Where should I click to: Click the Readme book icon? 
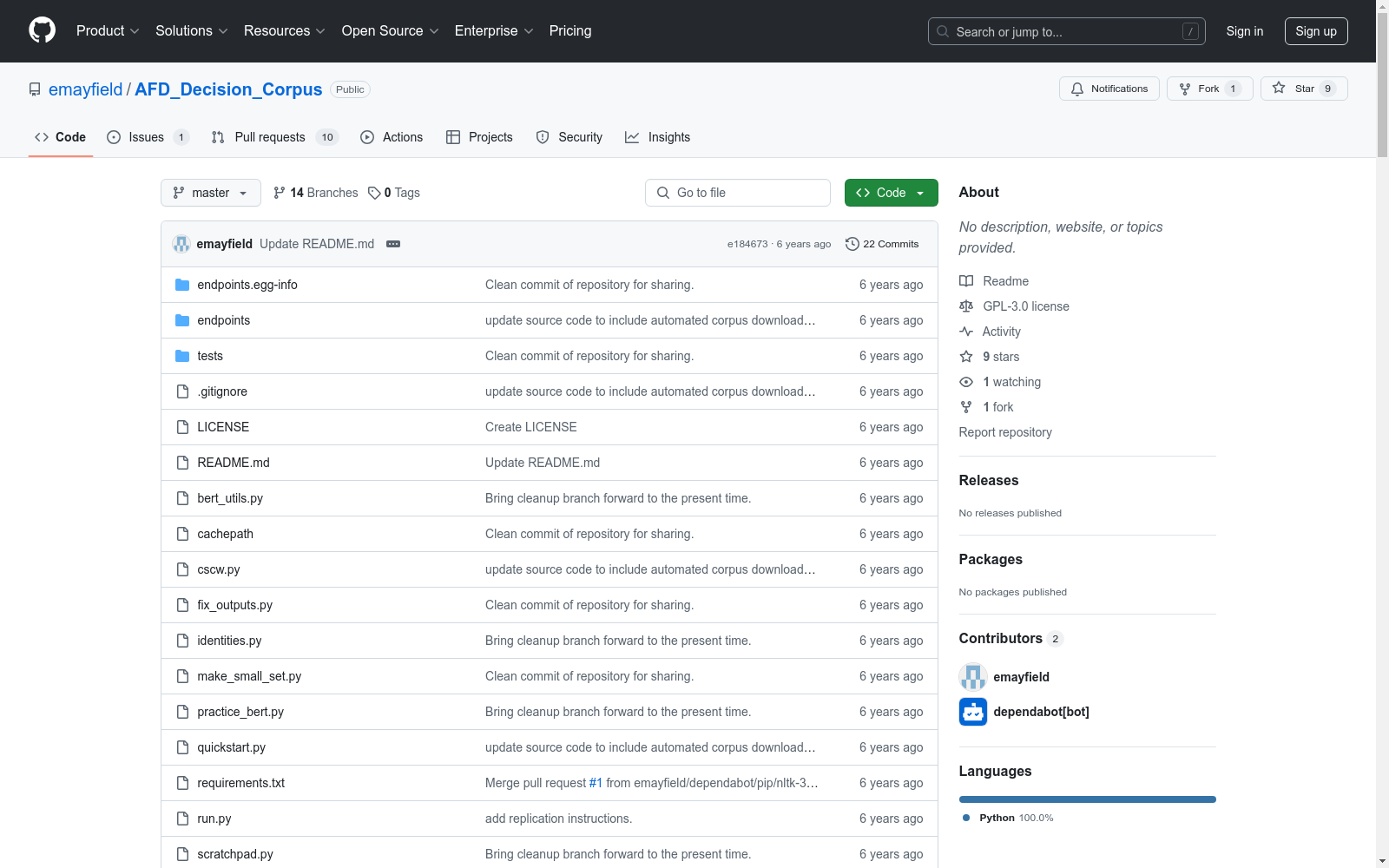click(966, 281)
